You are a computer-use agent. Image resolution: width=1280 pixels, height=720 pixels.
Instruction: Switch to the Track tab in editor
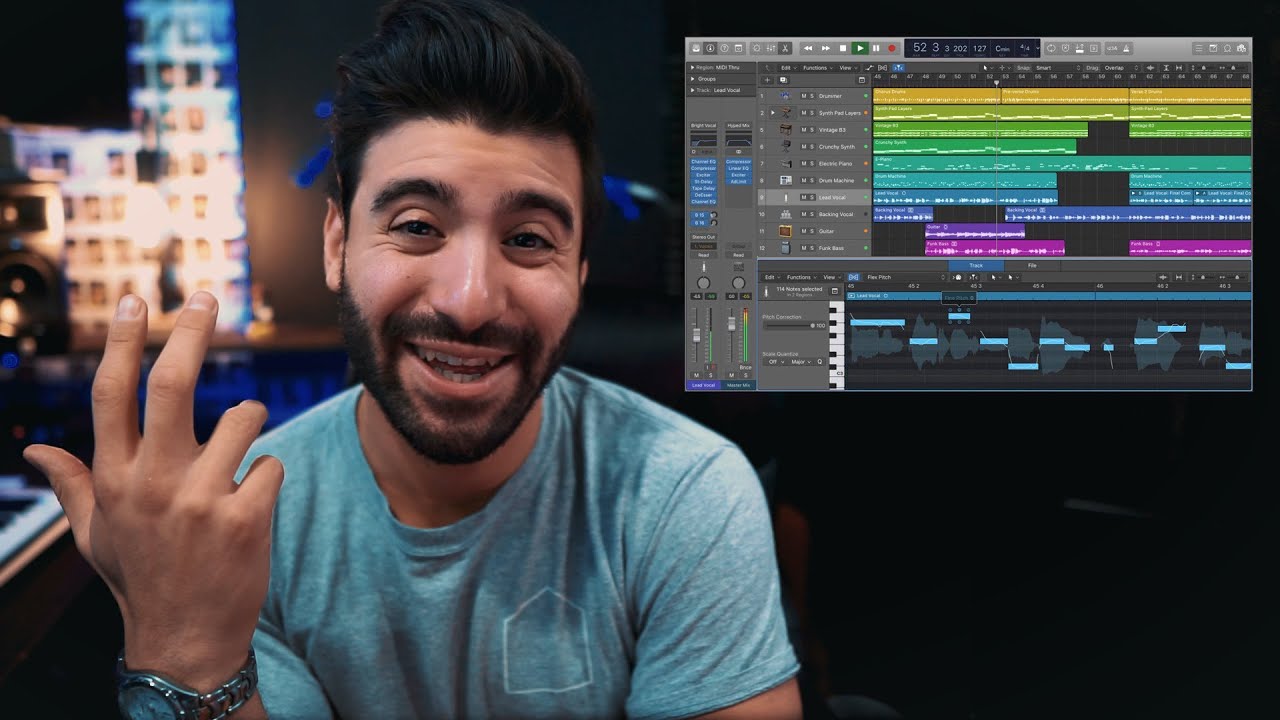(x=976, y=266)
